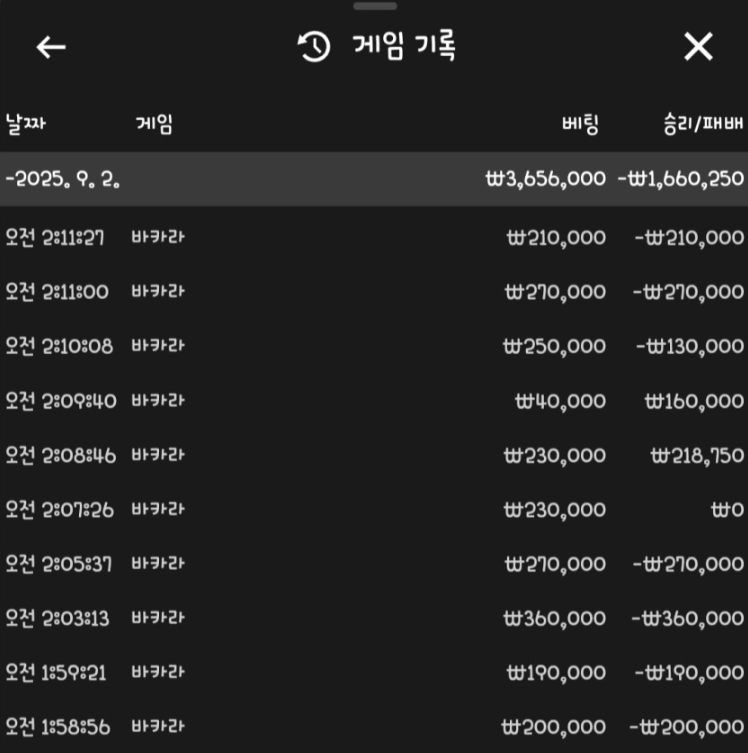Tap the drag handle at top
Image resolution: width=748 pixels, height=753 pixels.
pos(374,6)
